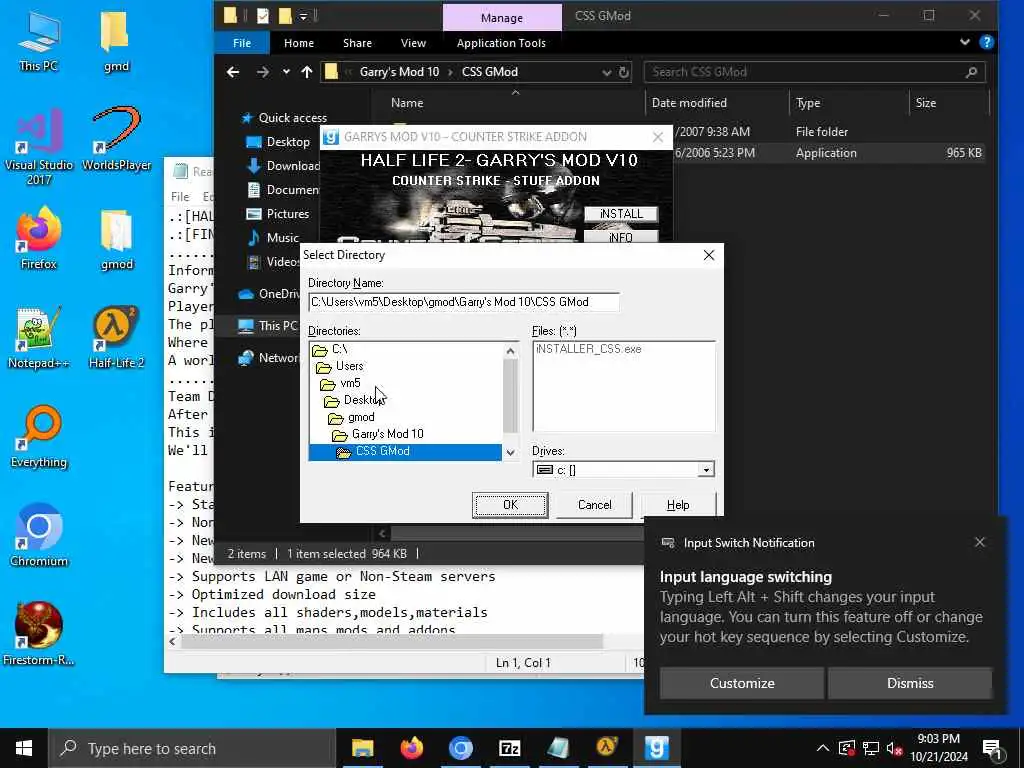Open the File menu in Explorer
The height and width of the screenshot is (768, 1024).
coord(242,43)
